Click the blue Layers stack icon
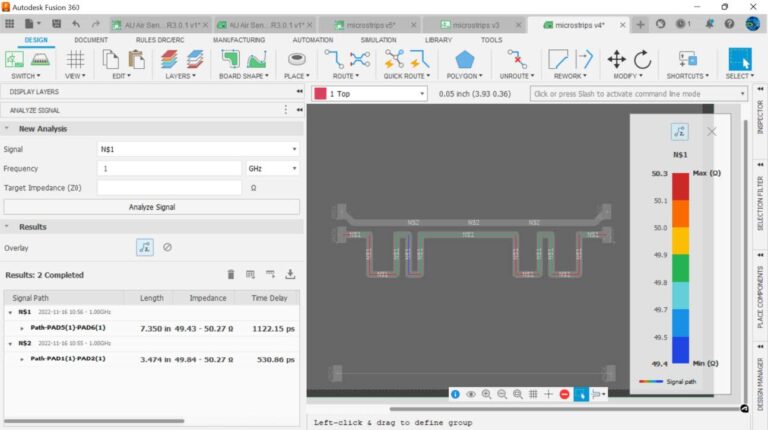 tap(194, 59)
